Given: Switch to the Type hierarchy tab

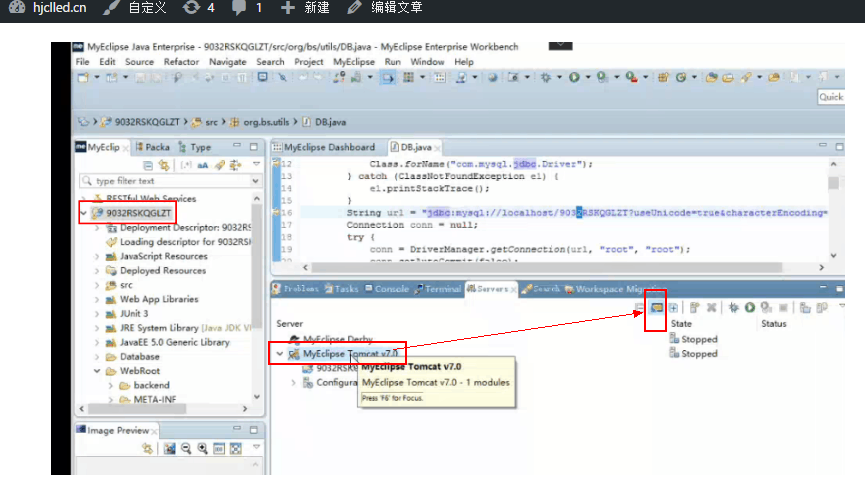Looking at the screenshot, I should pos(195,147).
